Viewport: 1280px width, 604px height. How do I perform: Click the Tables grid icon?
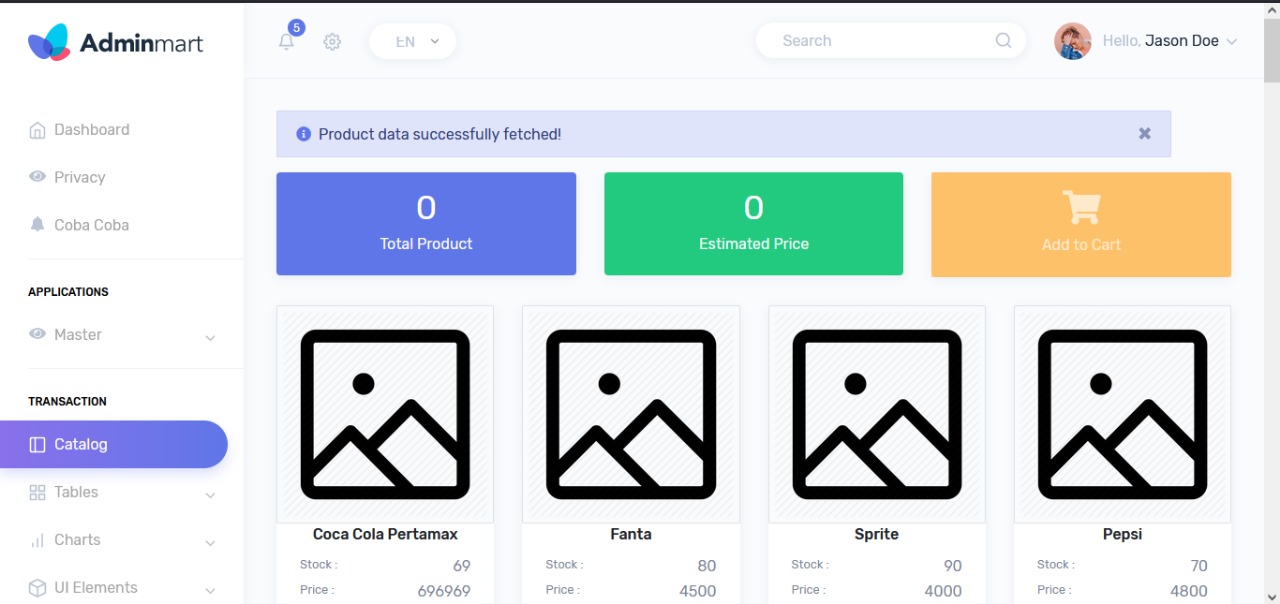pyautogui.click(x=37, y=492)
